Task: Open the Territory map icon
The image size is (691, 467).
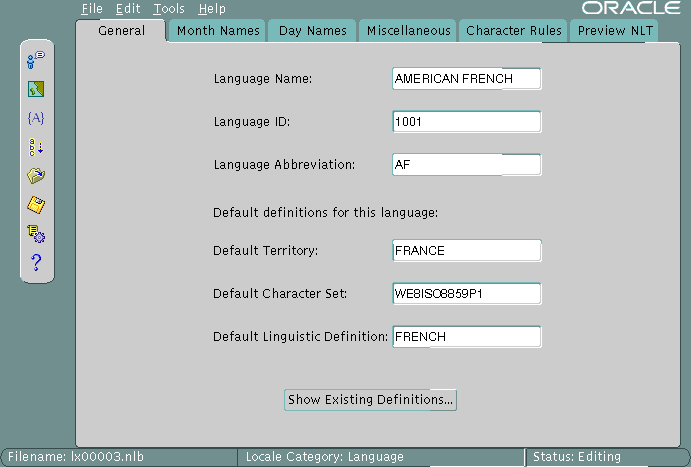Action: point(36,89)
